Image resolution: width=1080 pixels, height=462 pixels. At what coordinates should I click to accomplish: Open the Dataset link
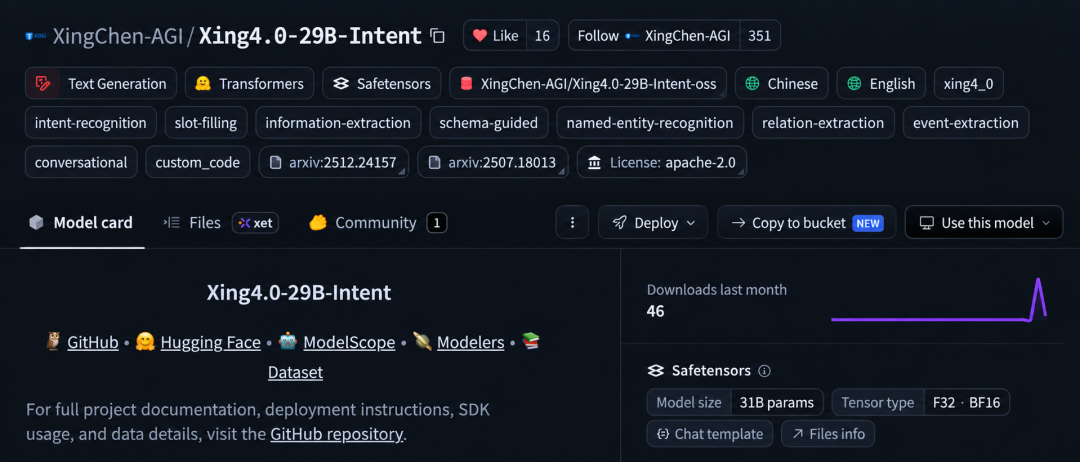[x=295, y=372]
